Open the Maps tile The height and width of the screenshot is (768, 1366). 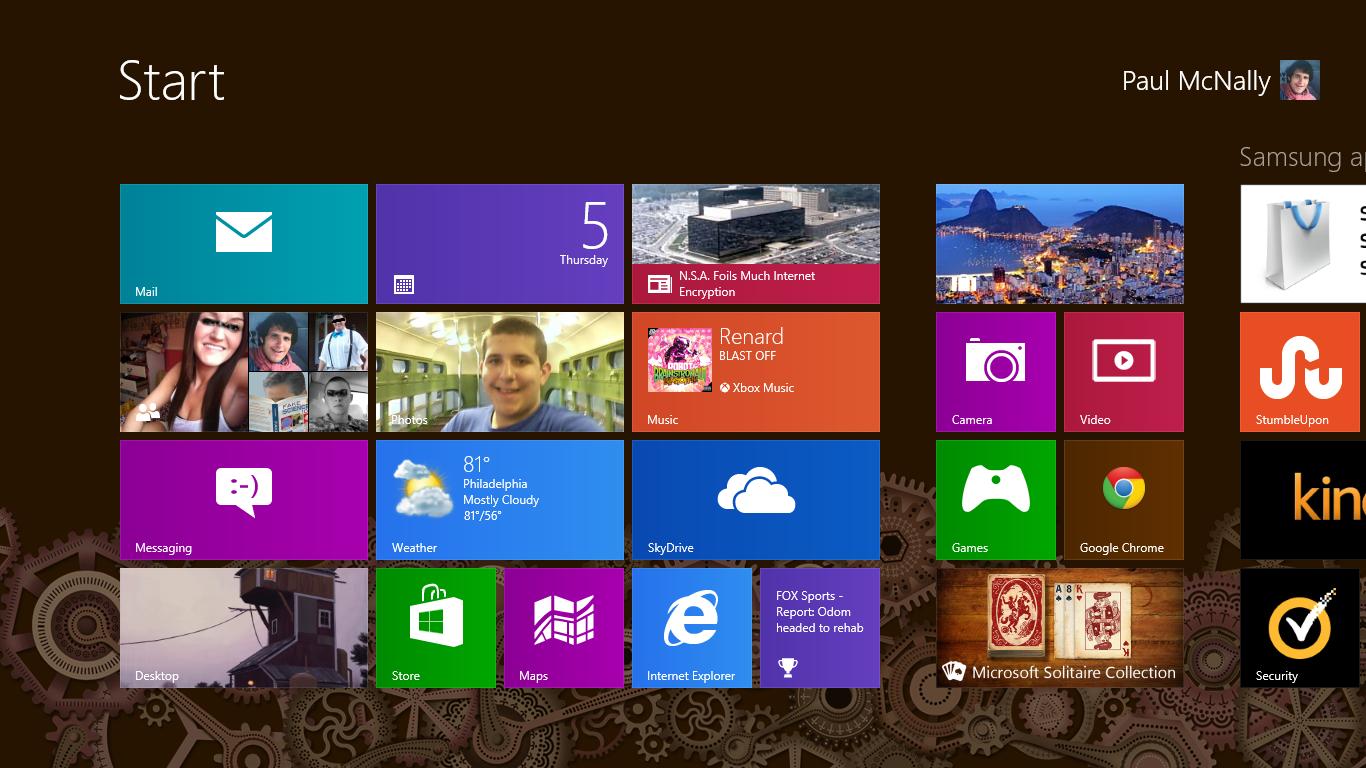click(564, 628)
